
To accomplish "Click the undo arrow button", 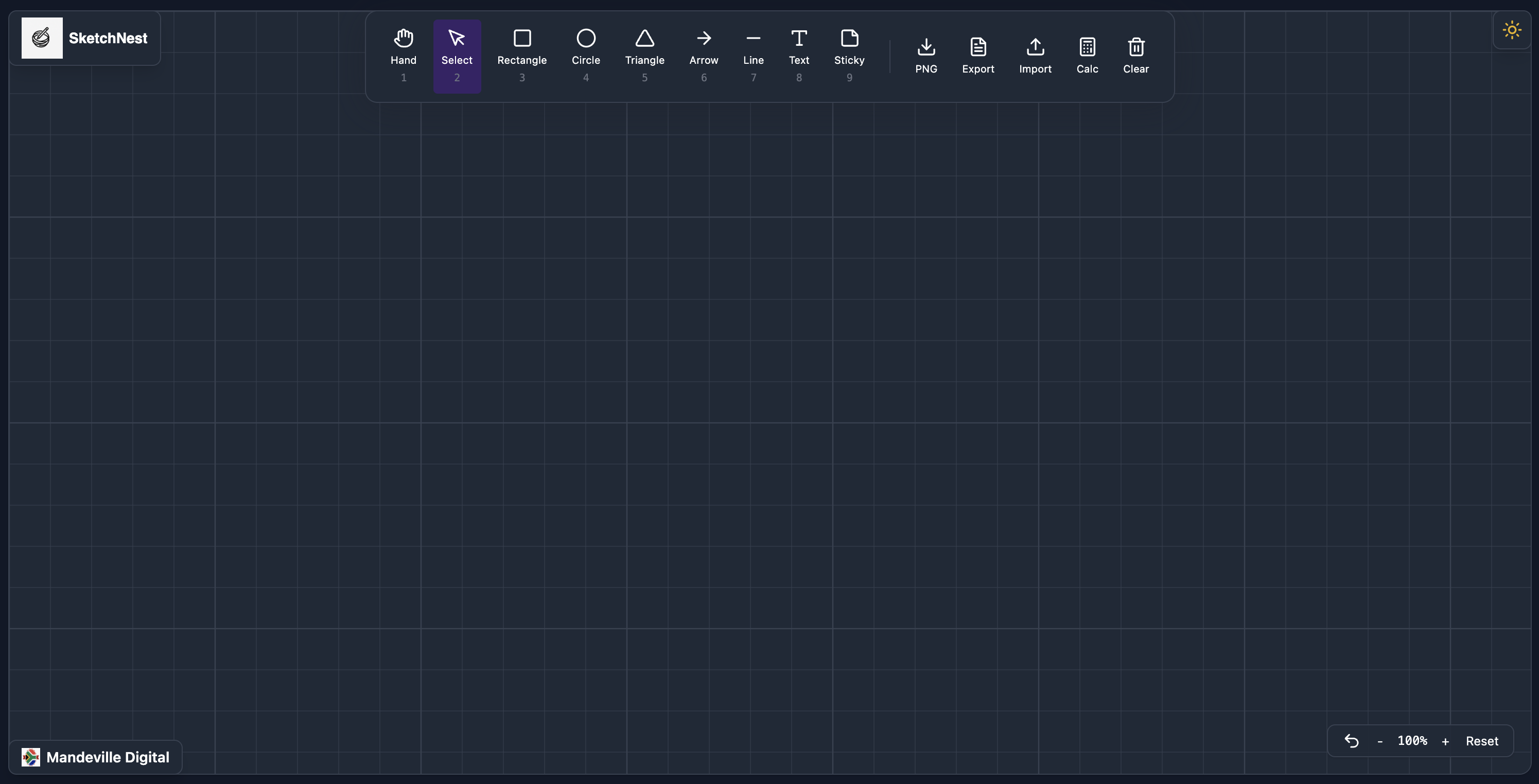I will coord(1352,741).
